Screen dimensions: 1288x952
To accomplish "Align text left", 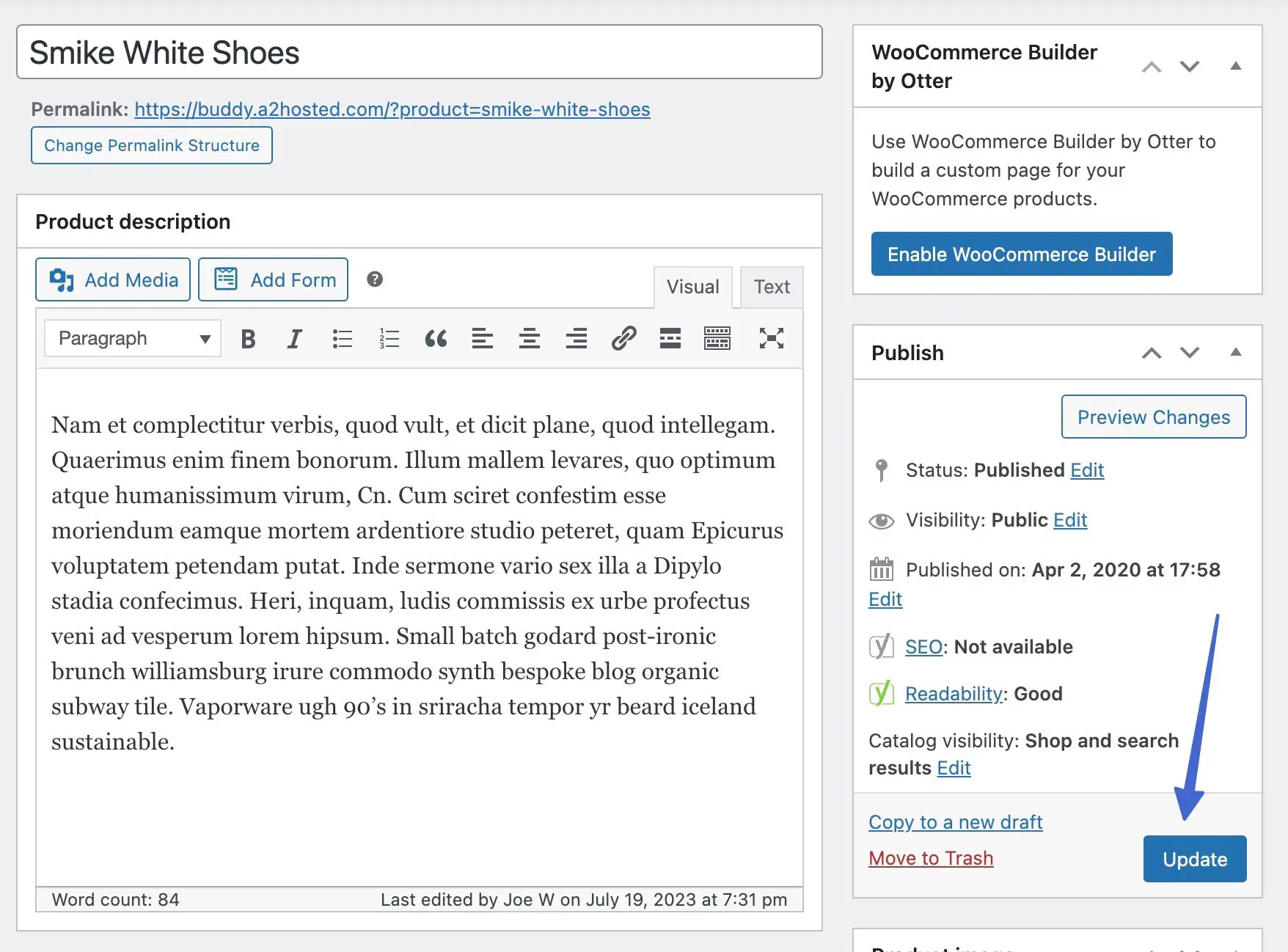I will 483,339.
